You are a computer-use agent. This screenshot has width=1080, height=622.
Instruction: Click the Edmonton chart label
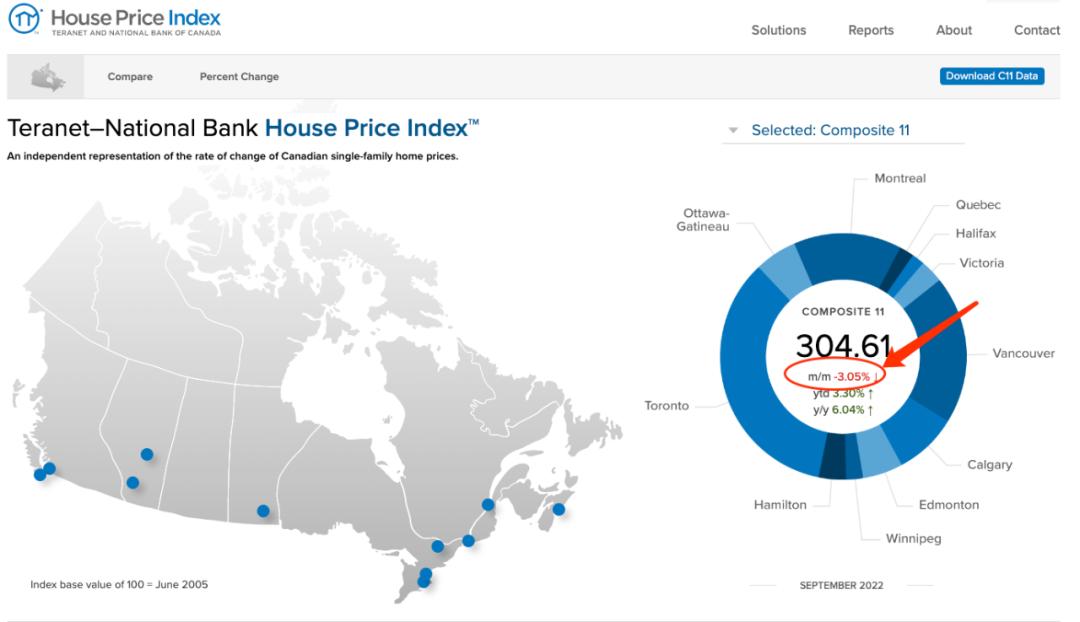coord(948,505)
